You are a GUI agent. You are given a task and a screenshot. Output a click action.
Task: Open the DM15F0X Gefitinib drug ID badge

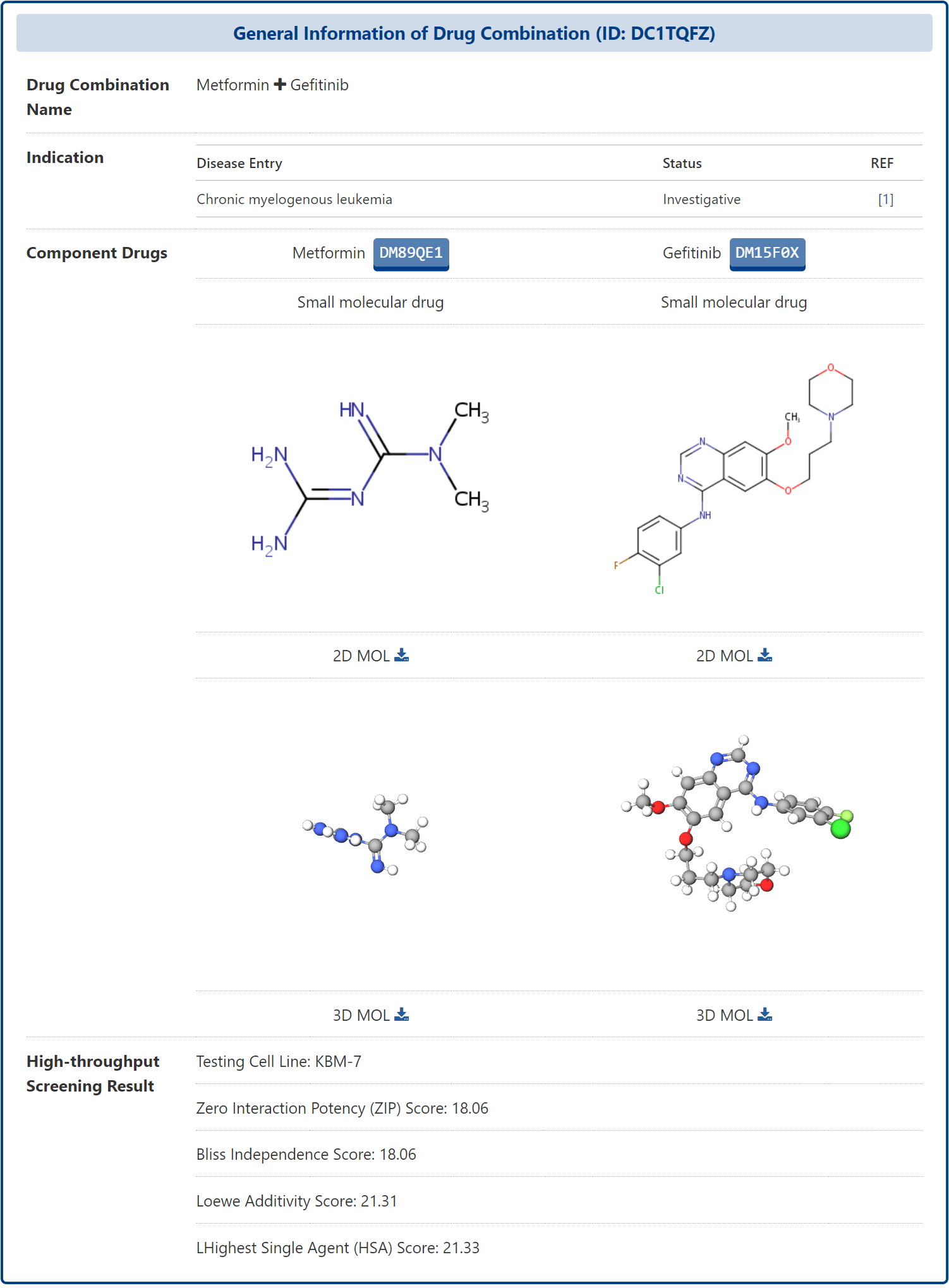click(767, 253)
